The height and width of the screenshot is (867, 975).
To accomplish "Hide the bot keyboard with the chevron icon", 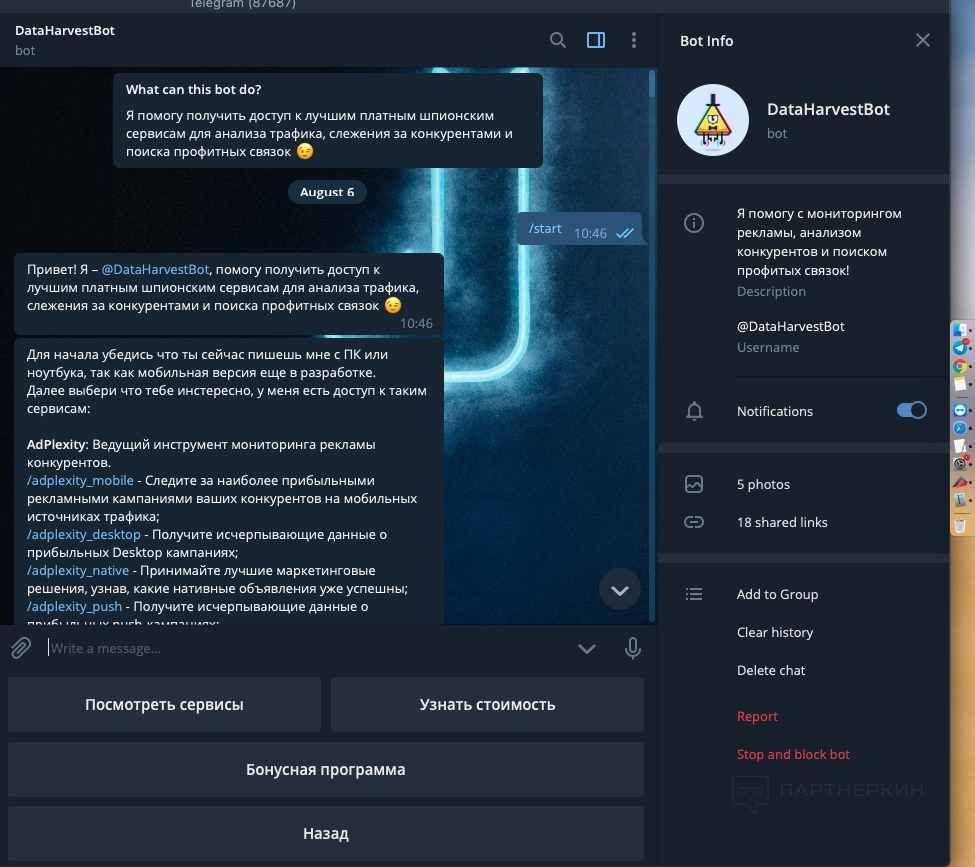I will [587, 649].
